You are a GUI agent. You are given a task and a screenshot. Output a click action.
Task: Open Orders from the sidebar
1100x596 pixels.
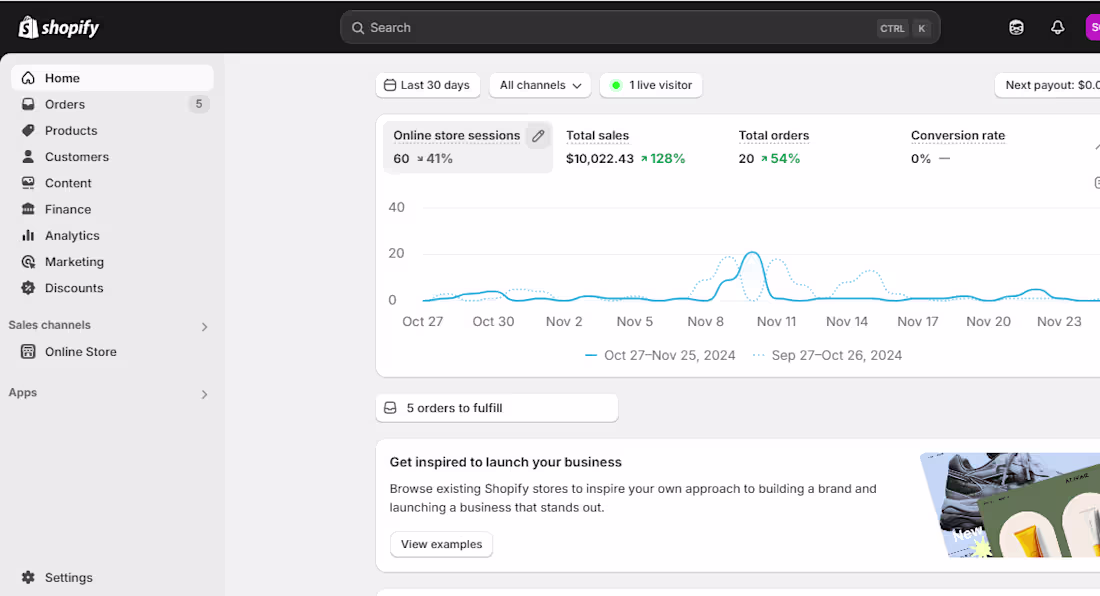pyautogui.click(x=65, y=104)
